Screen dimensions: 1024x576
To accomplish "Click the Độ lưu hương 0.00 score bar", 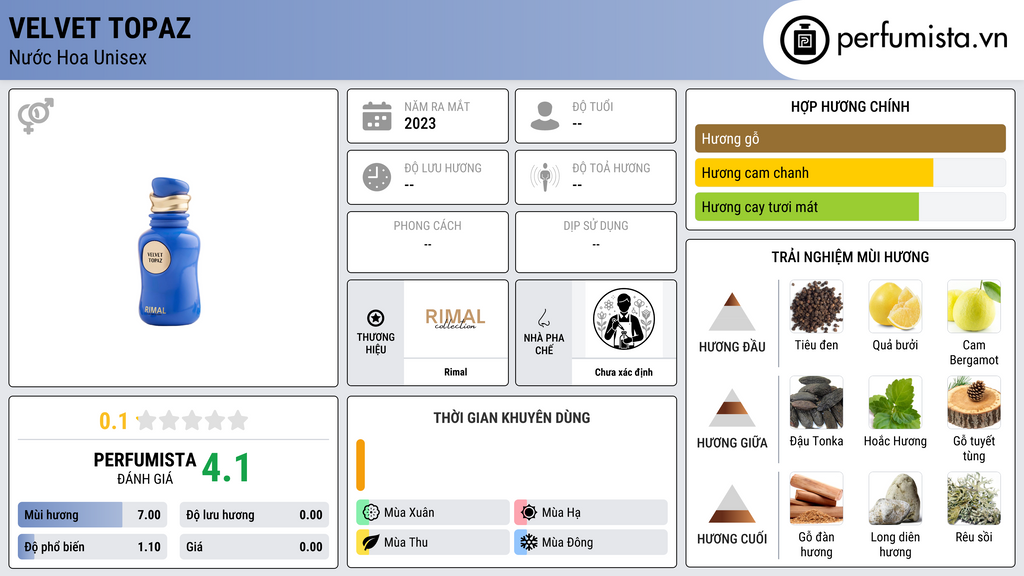I will 254,515.
